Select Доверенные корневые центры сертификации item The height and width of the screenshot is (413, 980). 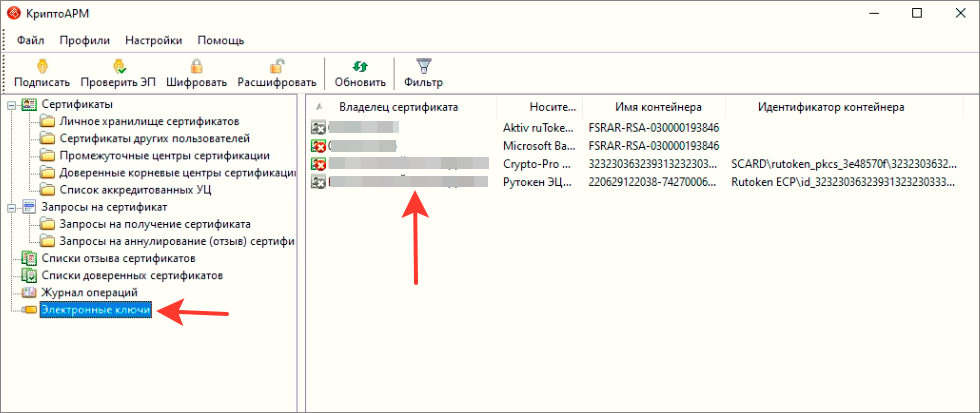pyautogui.click(x=177, y=172)
